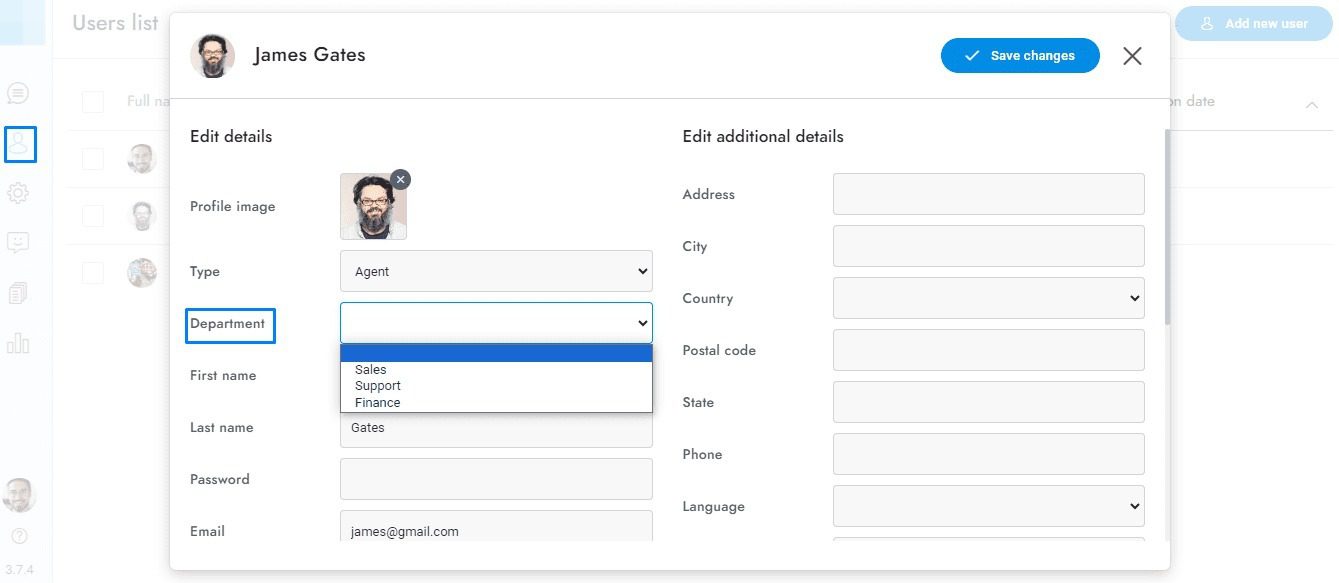This screenshot has height=583, width=1339.
Task: Expand the Language dropdown
Action: pos(988,506)
